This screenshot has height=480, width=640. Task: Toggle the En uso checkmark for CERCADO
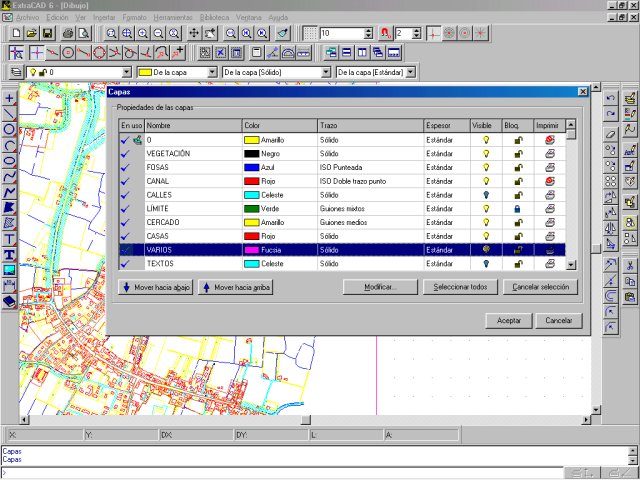tap(125, 222)
